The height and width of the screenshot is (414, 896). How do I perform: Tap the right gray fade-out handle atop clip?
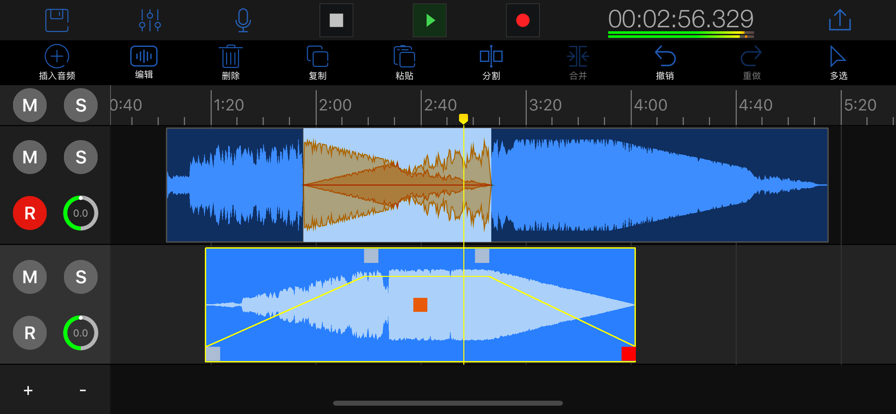pyautogui.click(x=482, y=256)
